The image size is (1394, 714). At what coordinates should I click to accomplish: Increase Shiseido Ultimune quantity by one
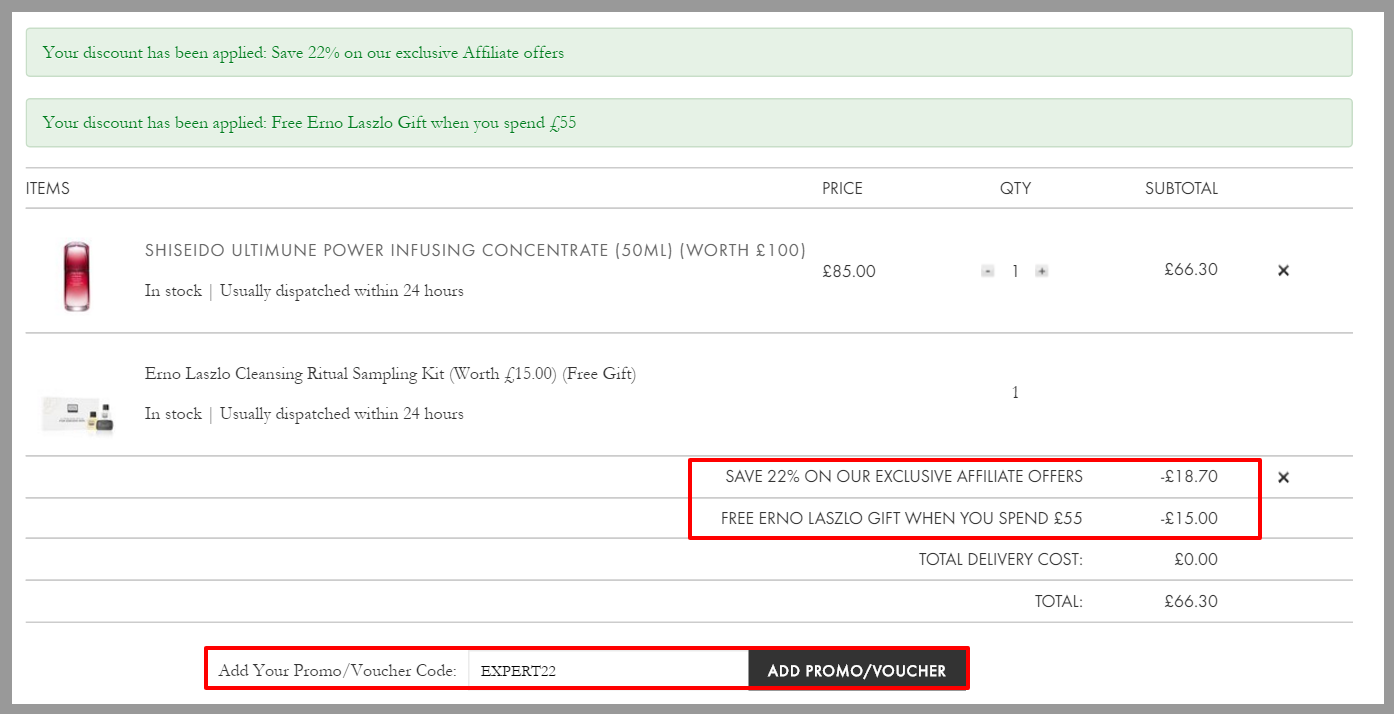1041,271
